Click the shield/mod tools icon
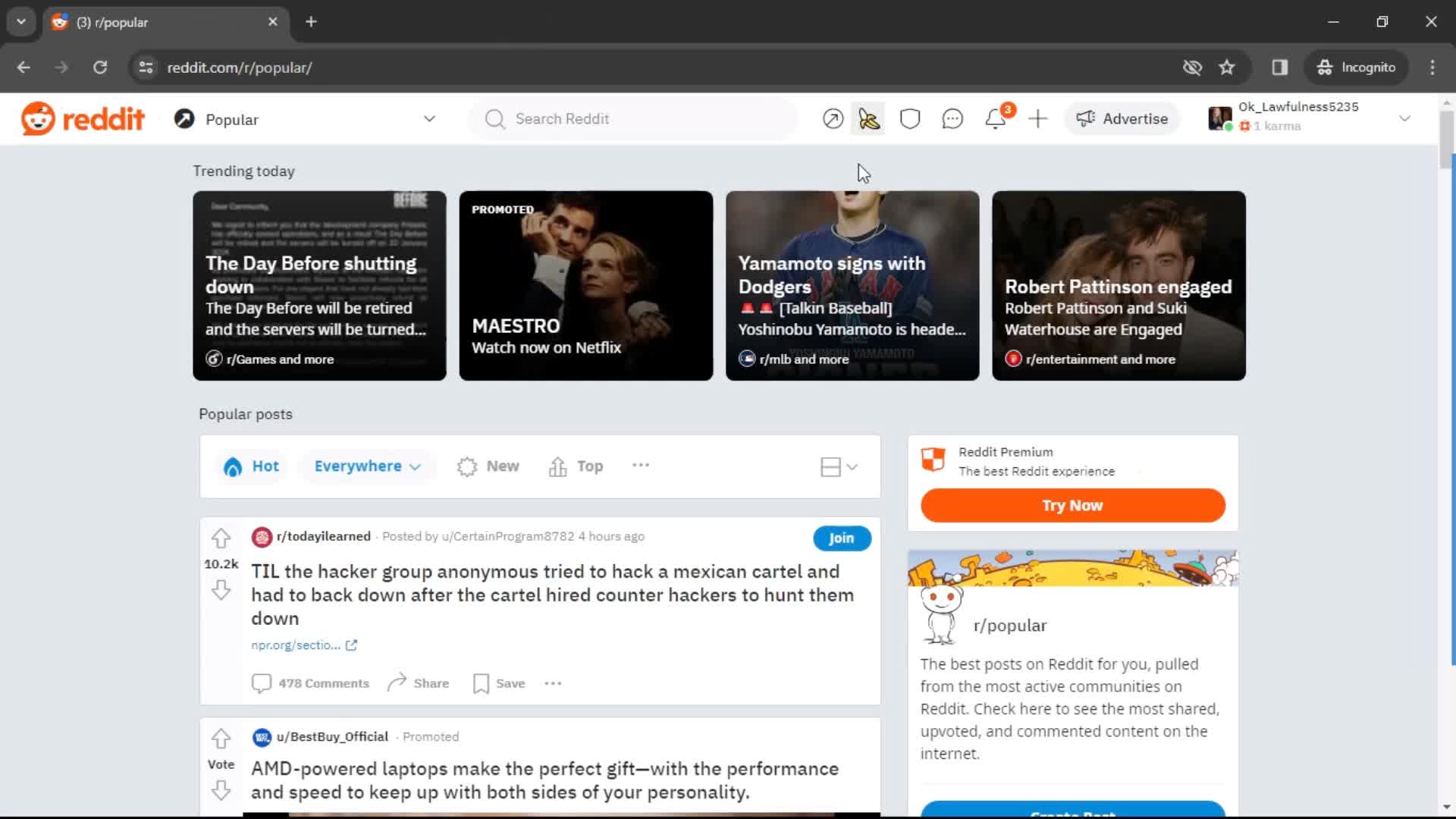 pos(910,118)
